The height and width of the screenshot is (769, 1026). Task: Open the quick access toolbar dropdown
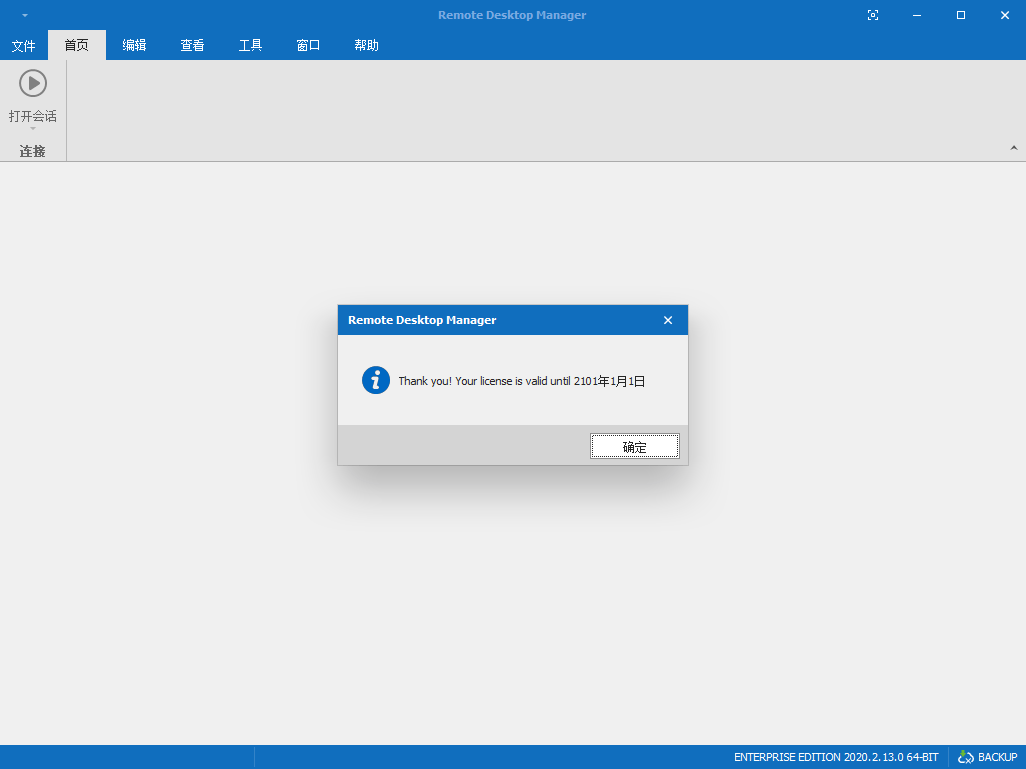[x=25, y=15]
